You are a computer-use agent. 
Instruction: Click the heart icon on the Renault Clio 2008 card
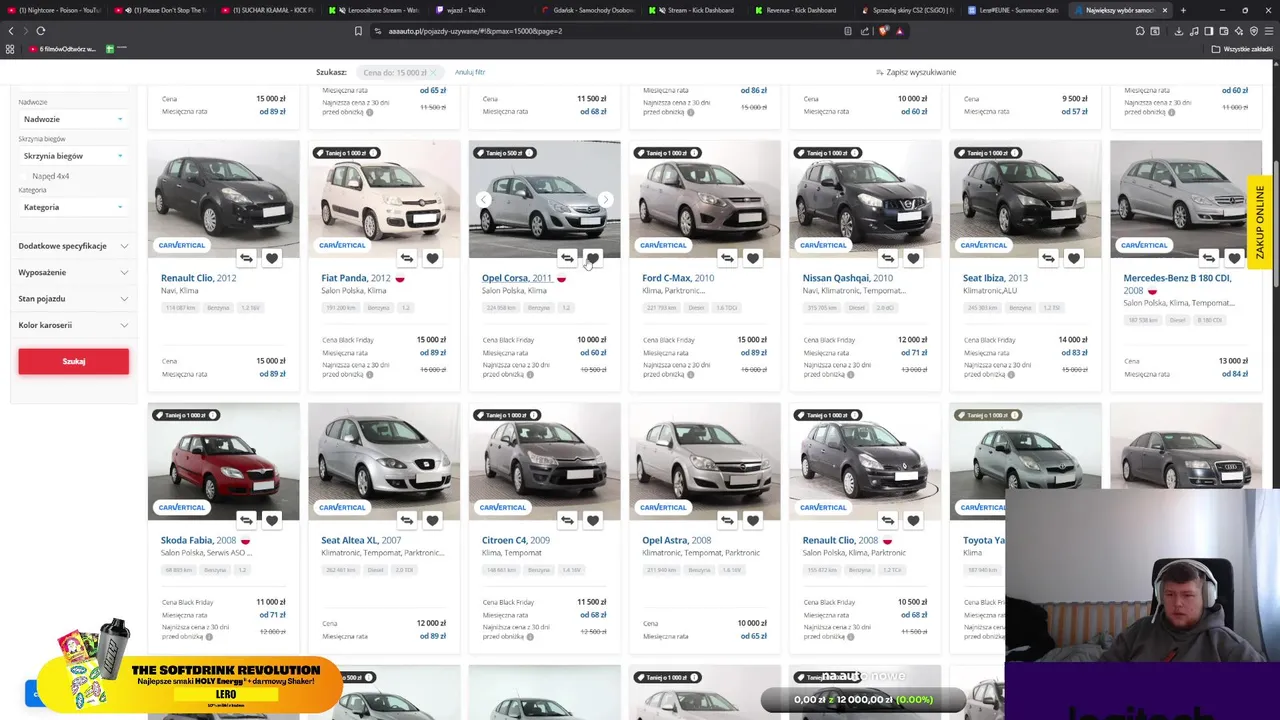(913, 520)
